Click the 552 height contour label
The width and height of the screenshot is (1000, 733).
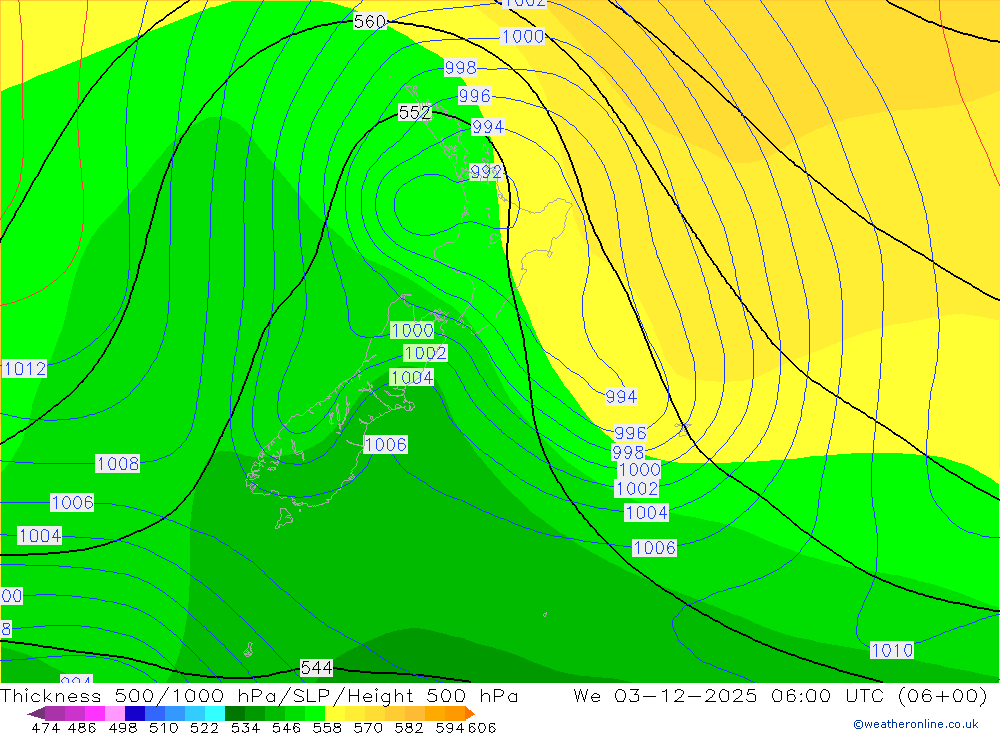click(x=415, y=113)
